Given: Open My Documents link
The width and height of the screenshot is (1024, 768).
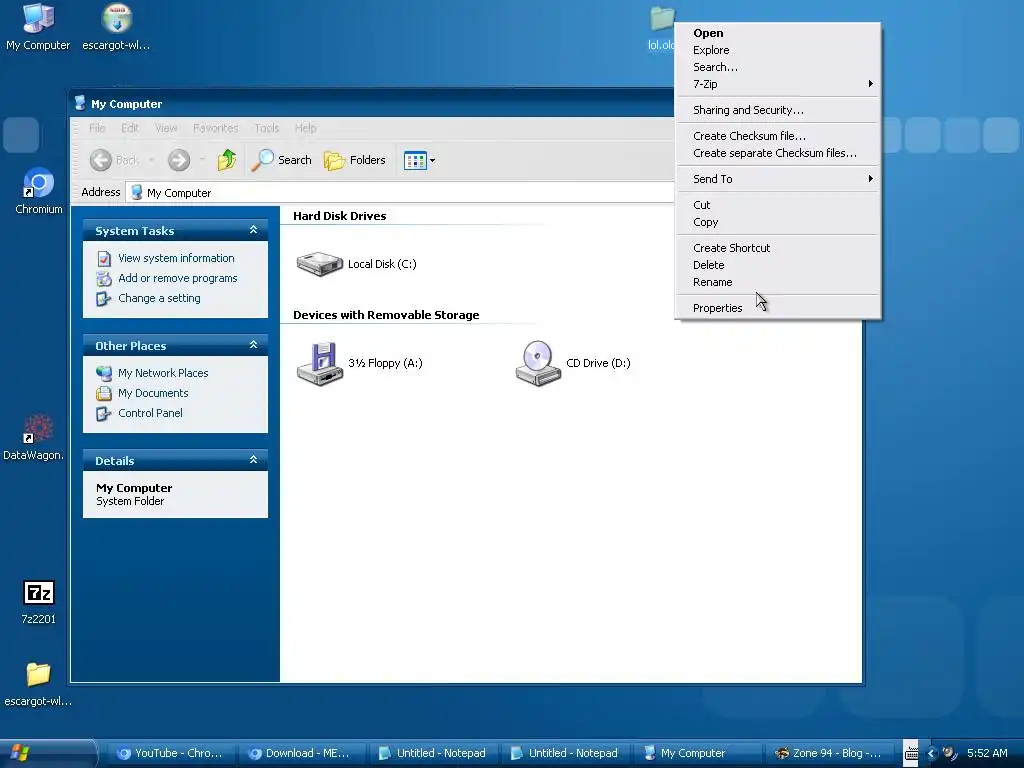Looking at the screenshot, I should pyautogui.click(x=153, y=393).
